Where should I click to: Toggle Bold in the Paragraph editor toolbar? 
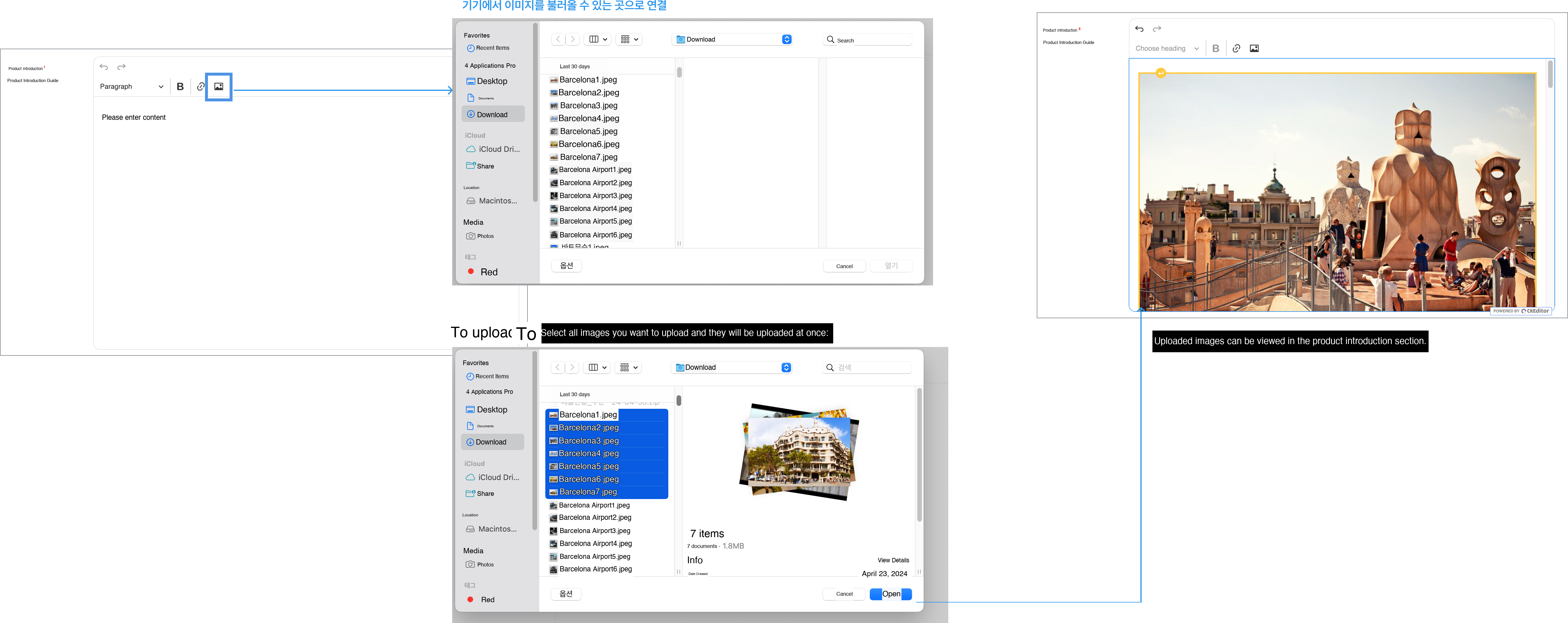[180, 86]
